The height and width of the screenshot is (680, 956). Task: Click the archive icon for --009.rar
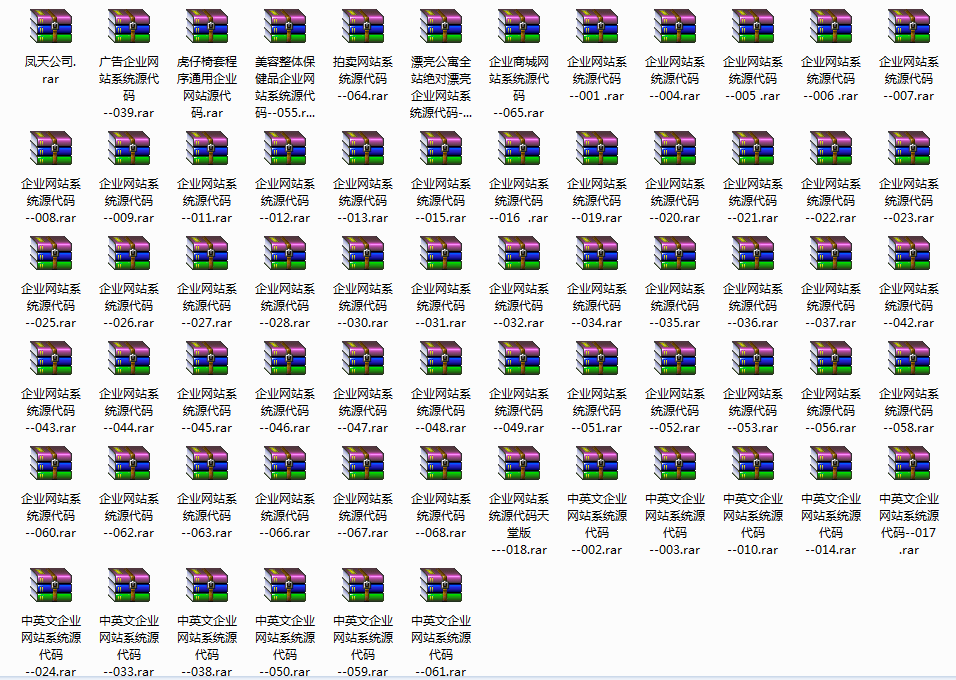[x=129, y=148]
